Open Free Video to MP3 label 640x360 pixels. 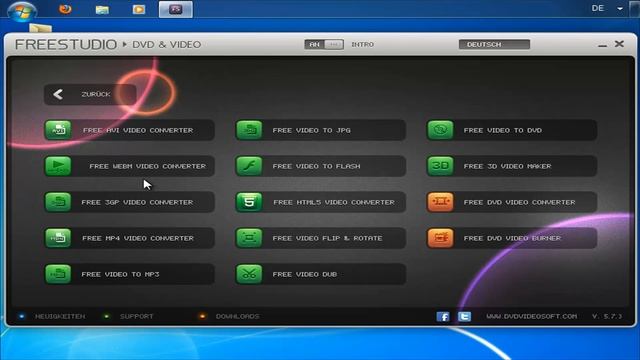120,274
